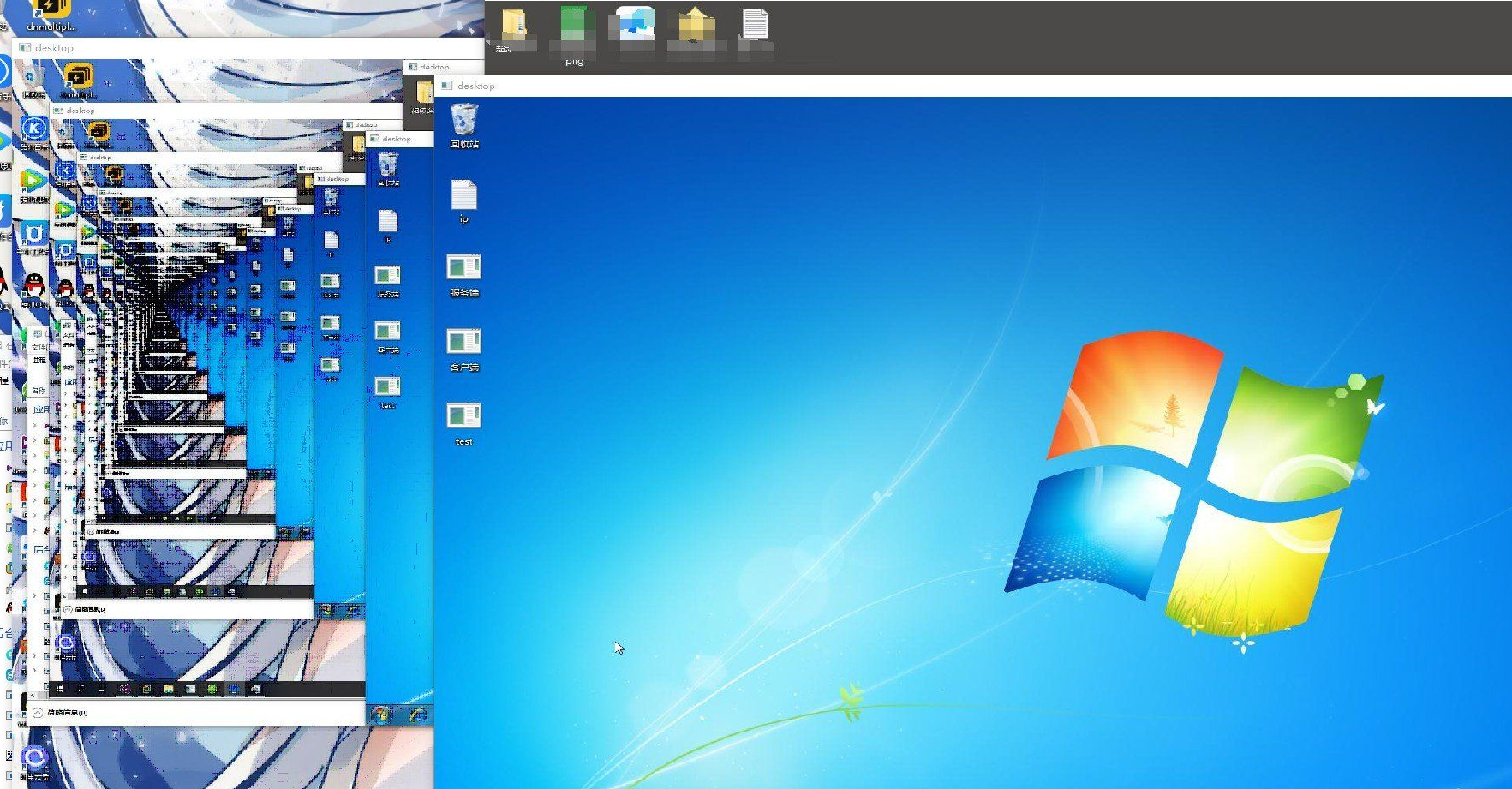The width and height of the screenshot is (1512, 789).
Task: Open the dnmultipl... shortcut in largest nested window
Action: 78,81
